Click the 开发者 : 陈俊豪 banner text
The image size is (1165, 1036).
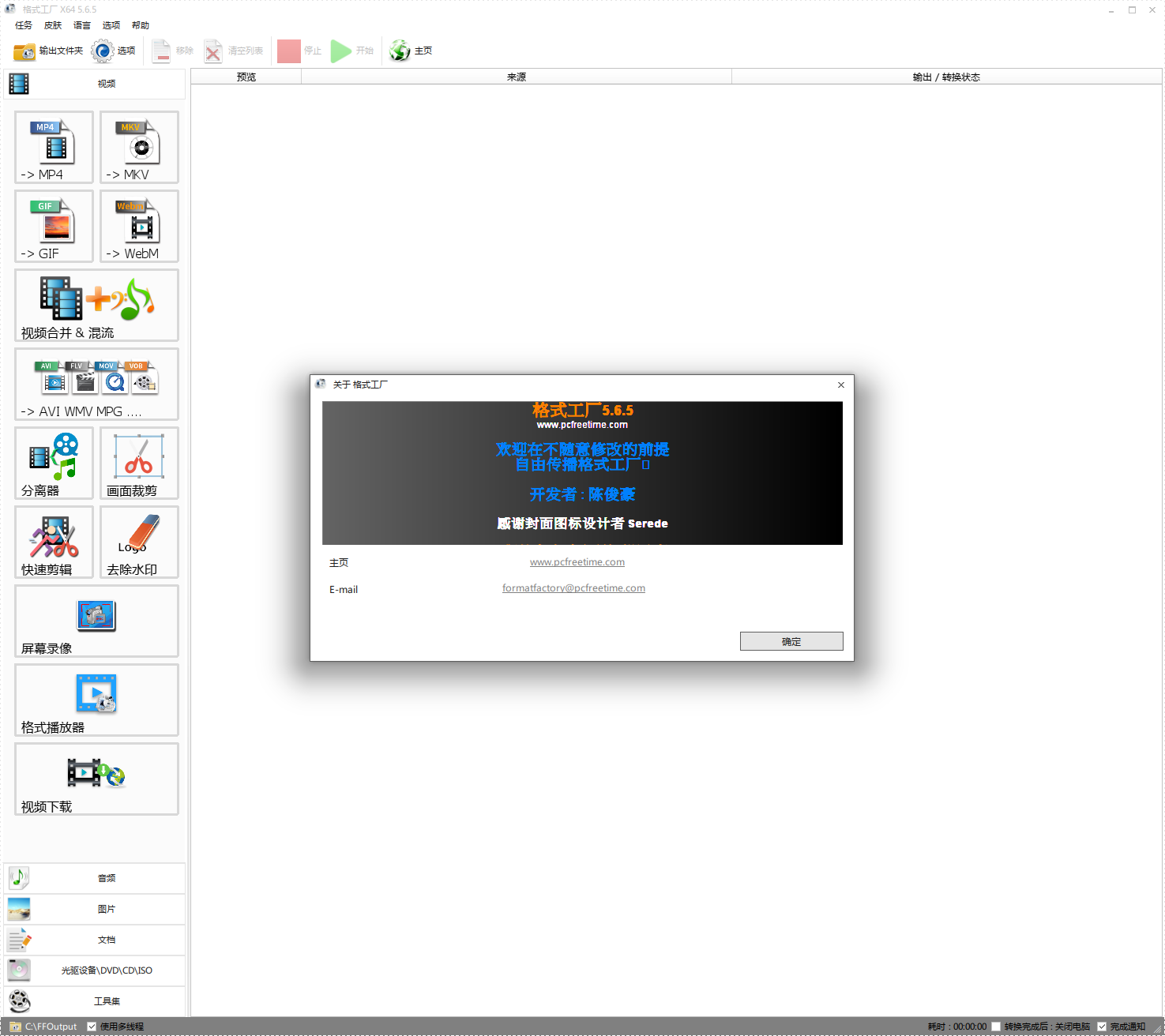582,494
